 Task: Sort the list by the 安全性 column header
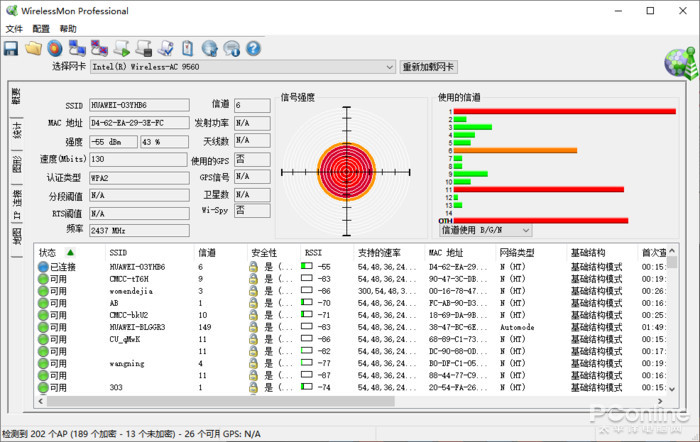[x=274, y=253]
